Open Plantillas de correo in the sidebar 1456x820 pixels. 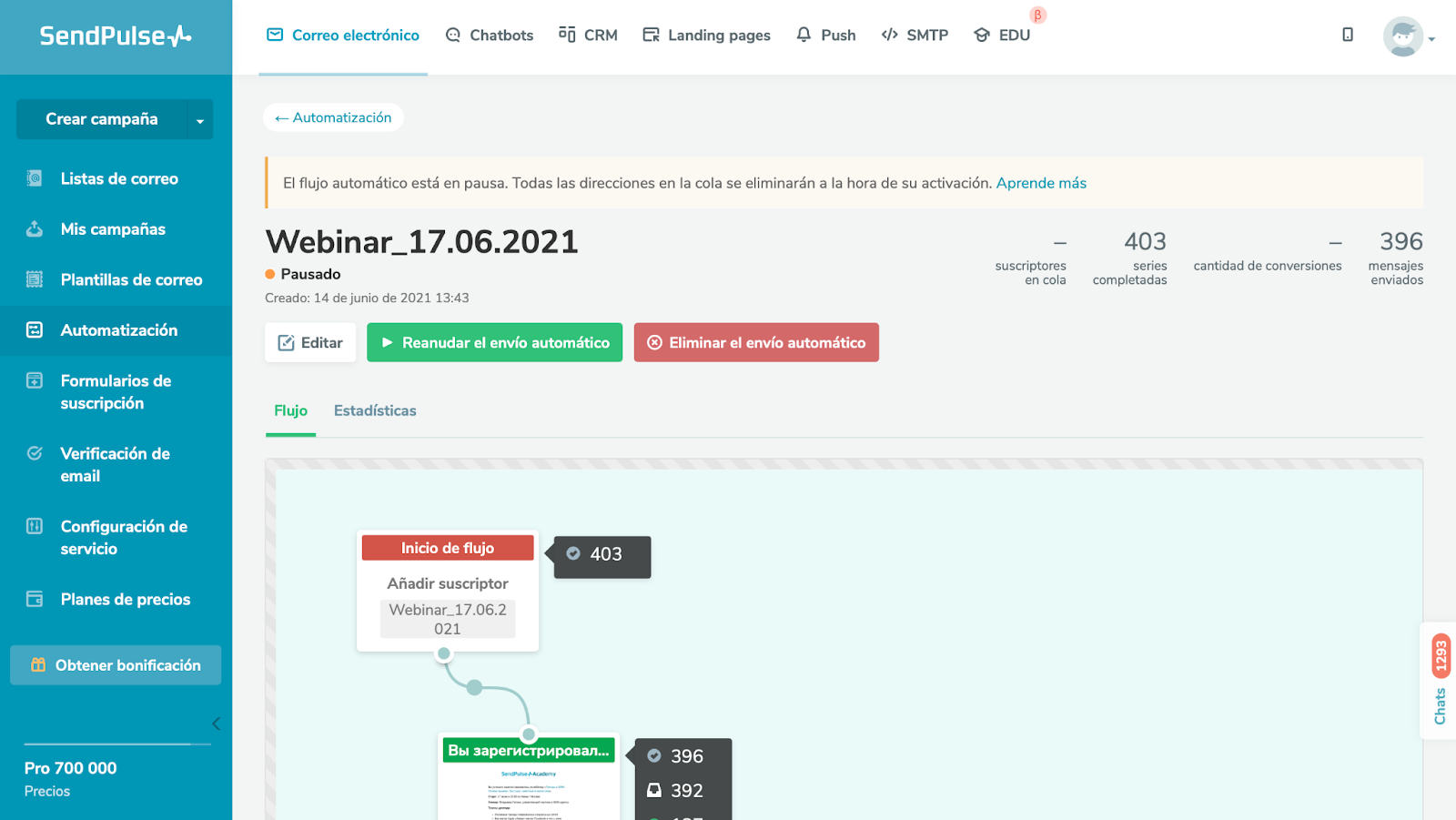click(x=131, y=280)
